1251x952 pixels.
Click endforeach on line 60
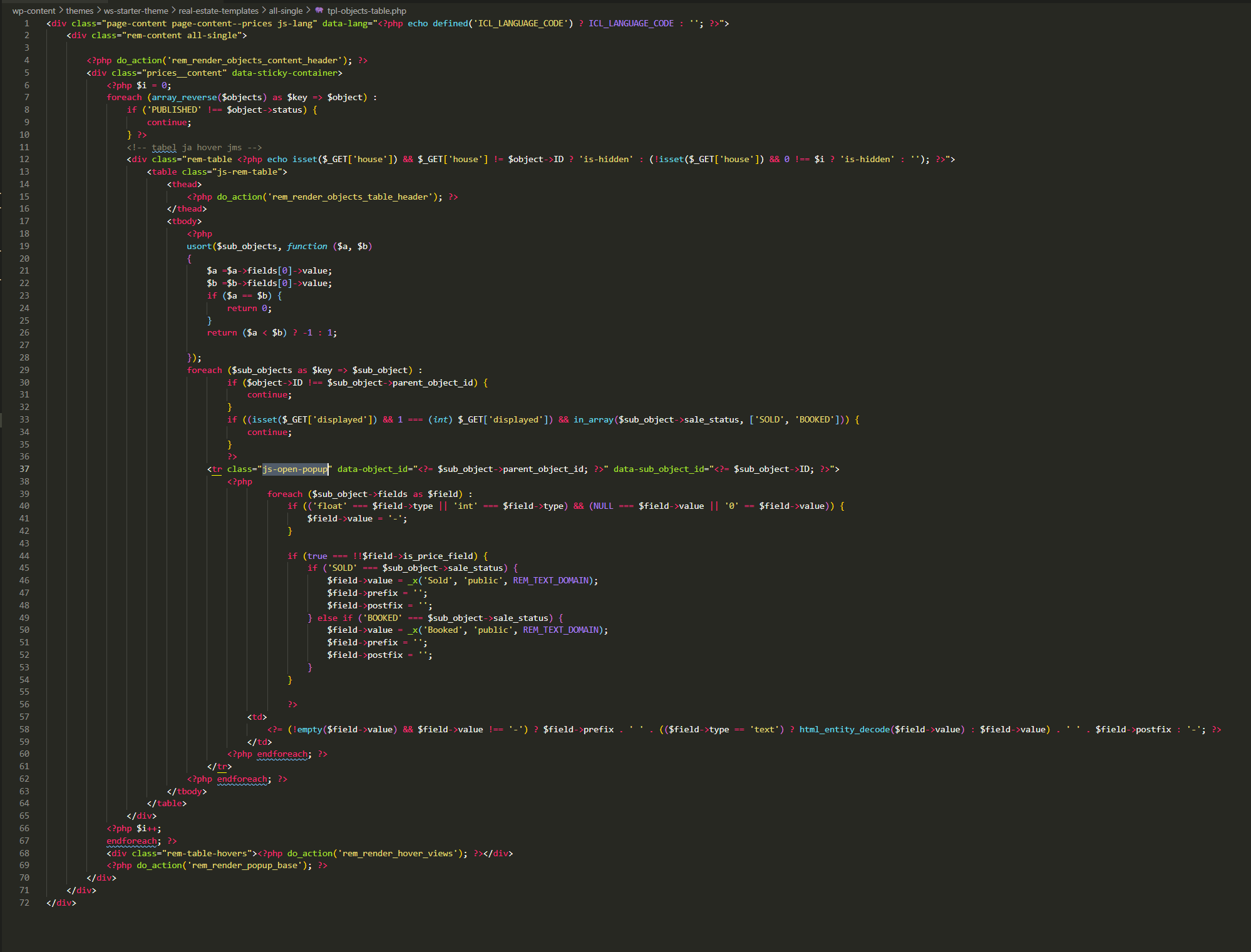point(282,754)
